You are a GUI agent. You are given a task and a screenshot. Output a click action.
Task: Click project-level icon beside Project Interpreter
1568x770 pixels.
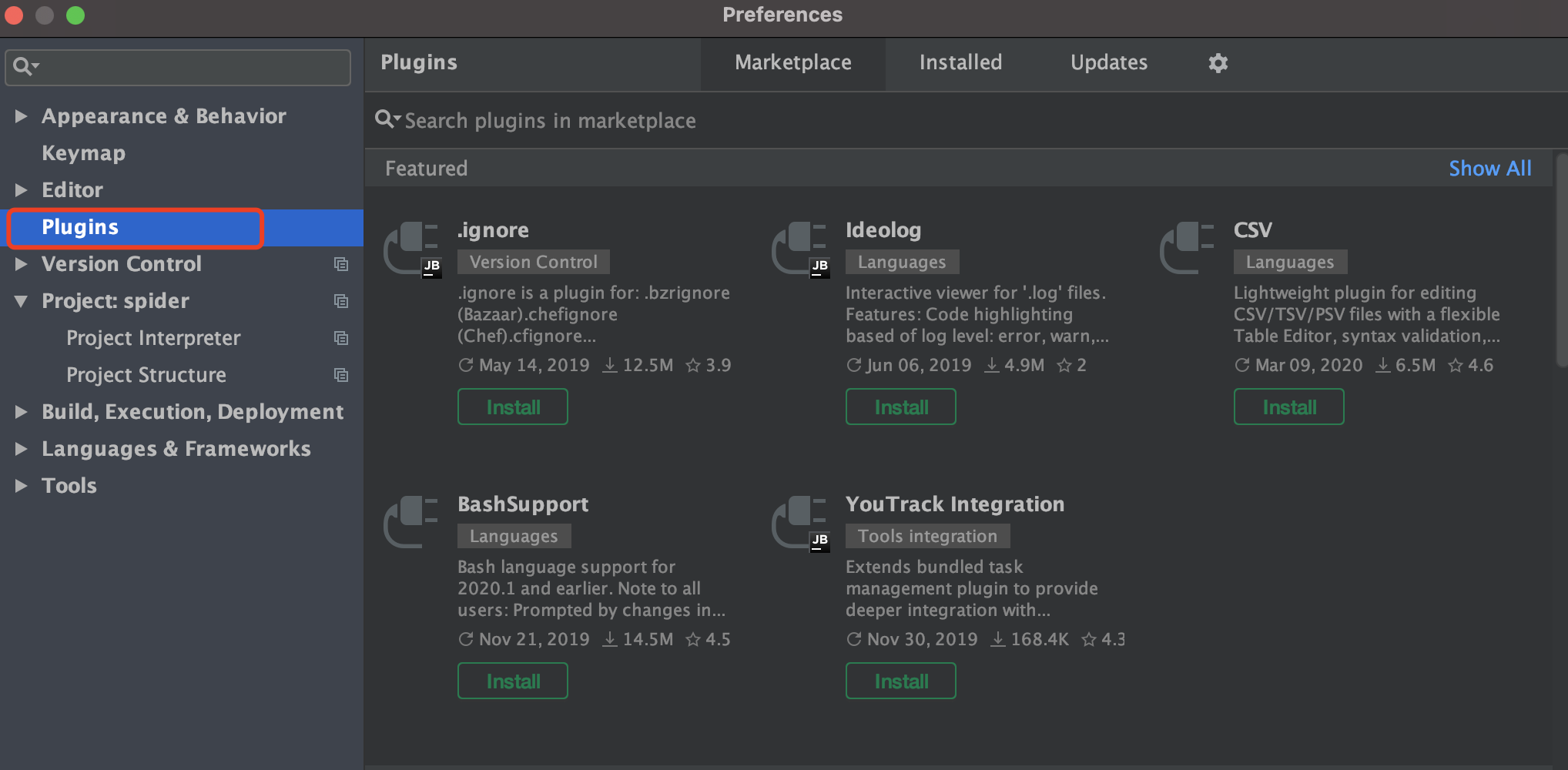341,338
